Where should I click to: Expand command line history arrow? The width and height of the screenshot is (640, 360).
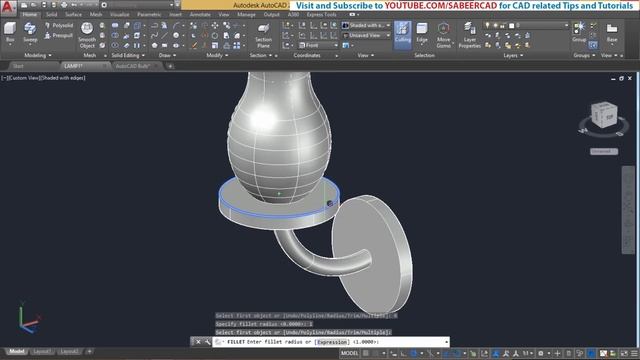[446, 342]
